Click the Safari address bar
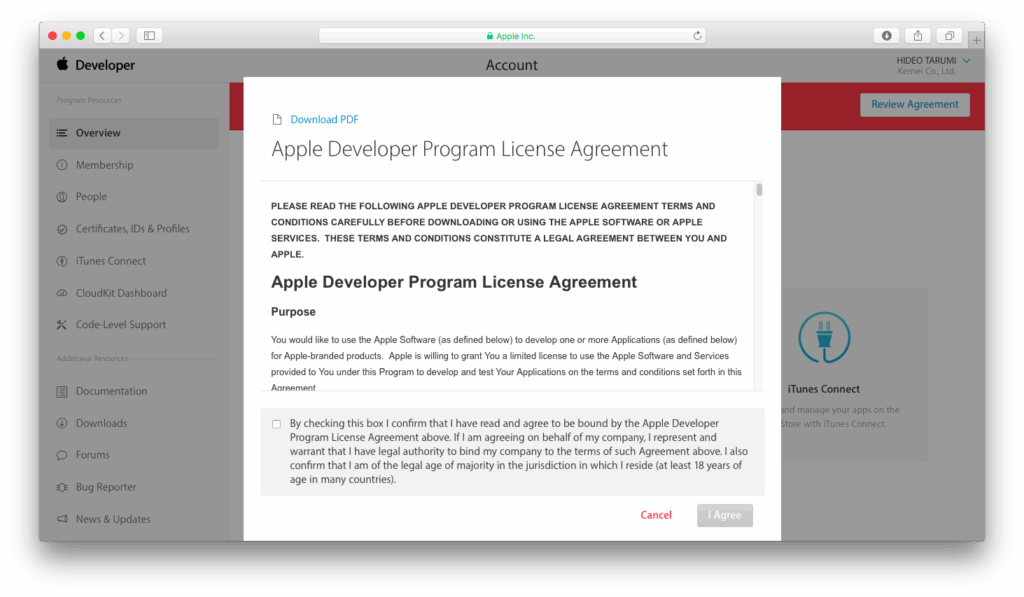Screen dimensions: 1024x597 point(511,36)
